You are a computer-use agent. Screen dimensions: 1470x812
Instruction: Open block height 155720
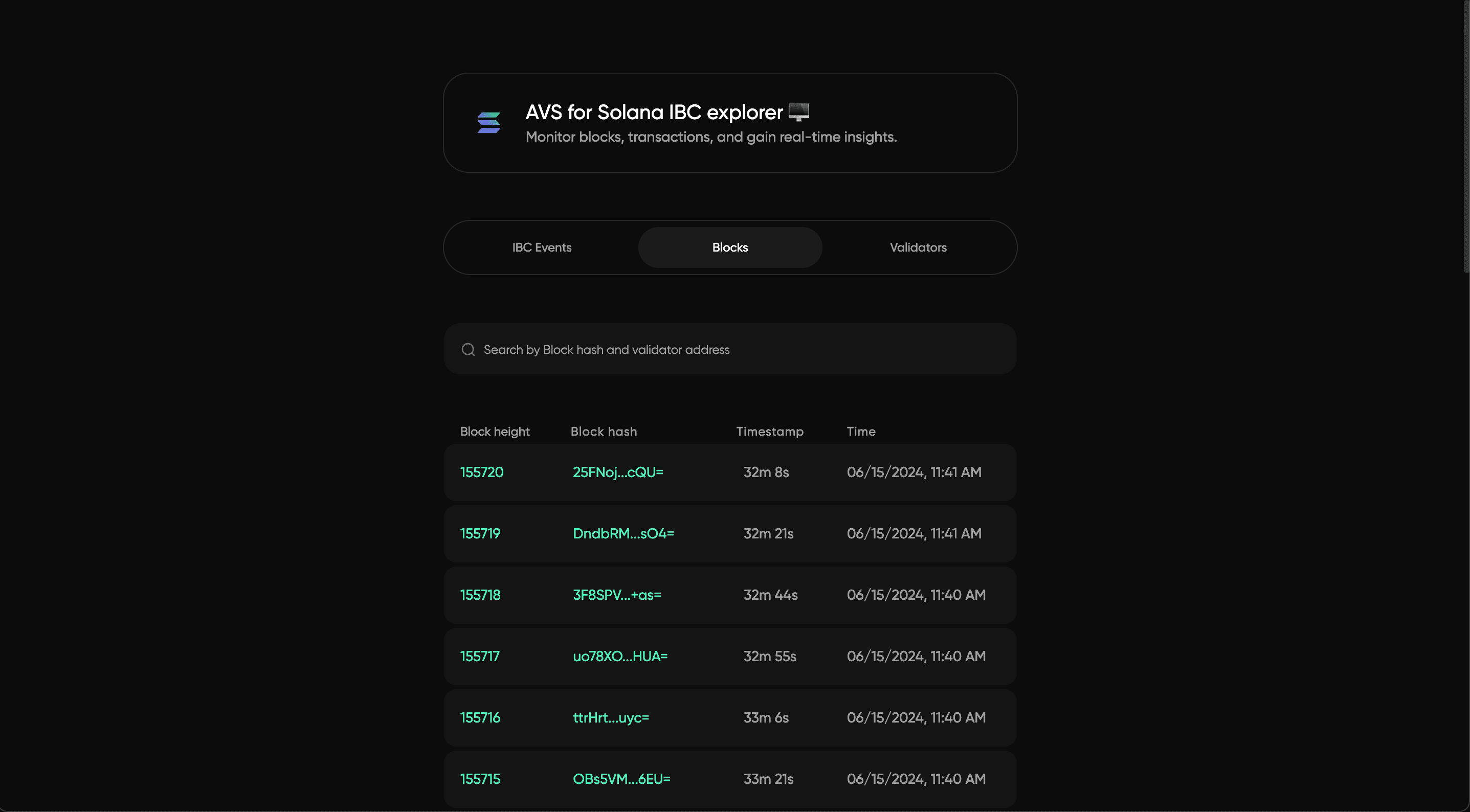click(482, 472)
